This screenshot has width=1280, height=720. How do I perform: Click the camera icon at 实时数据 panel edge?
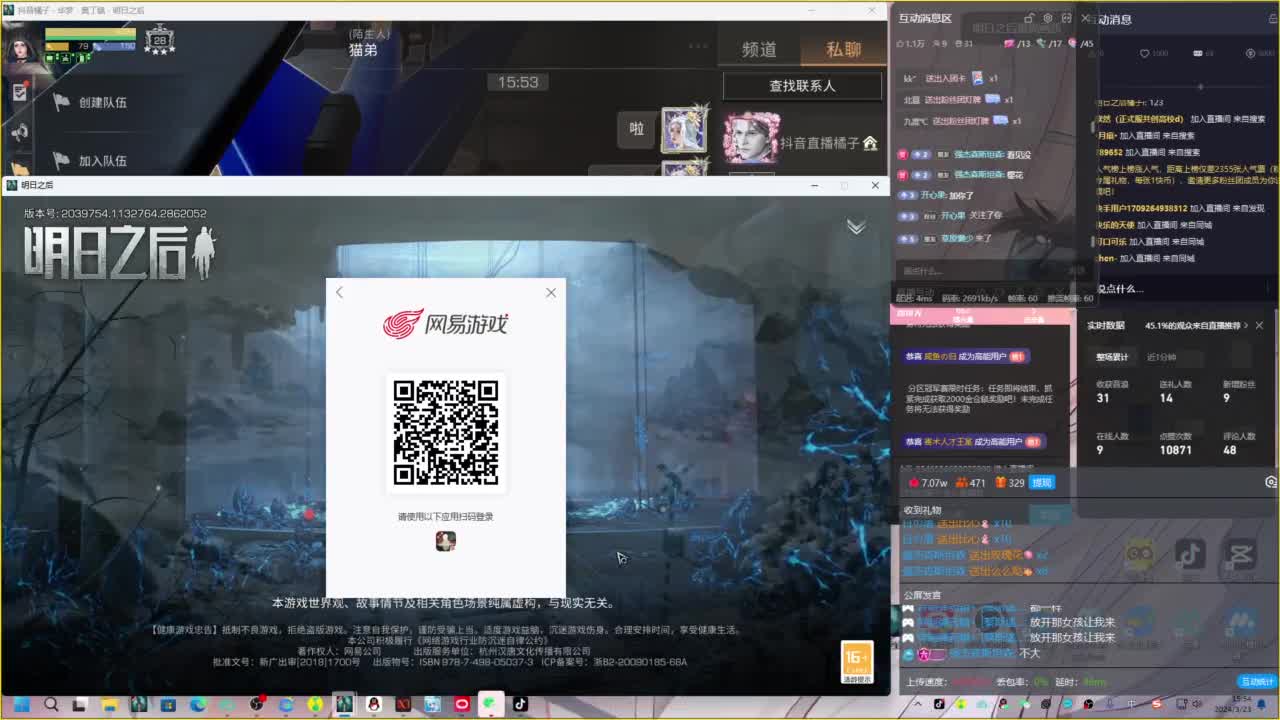click(1270, 482)
